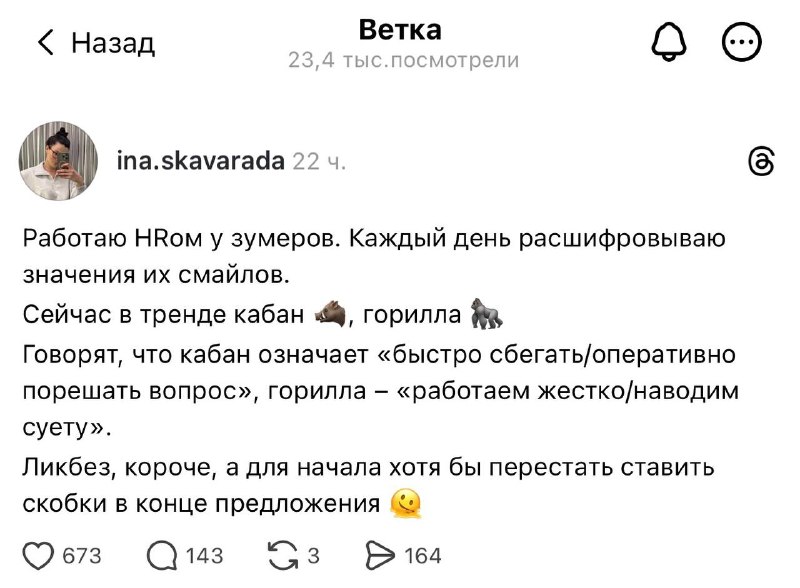
Task: Like the post with heart icon
Action: tap(38, 555)
